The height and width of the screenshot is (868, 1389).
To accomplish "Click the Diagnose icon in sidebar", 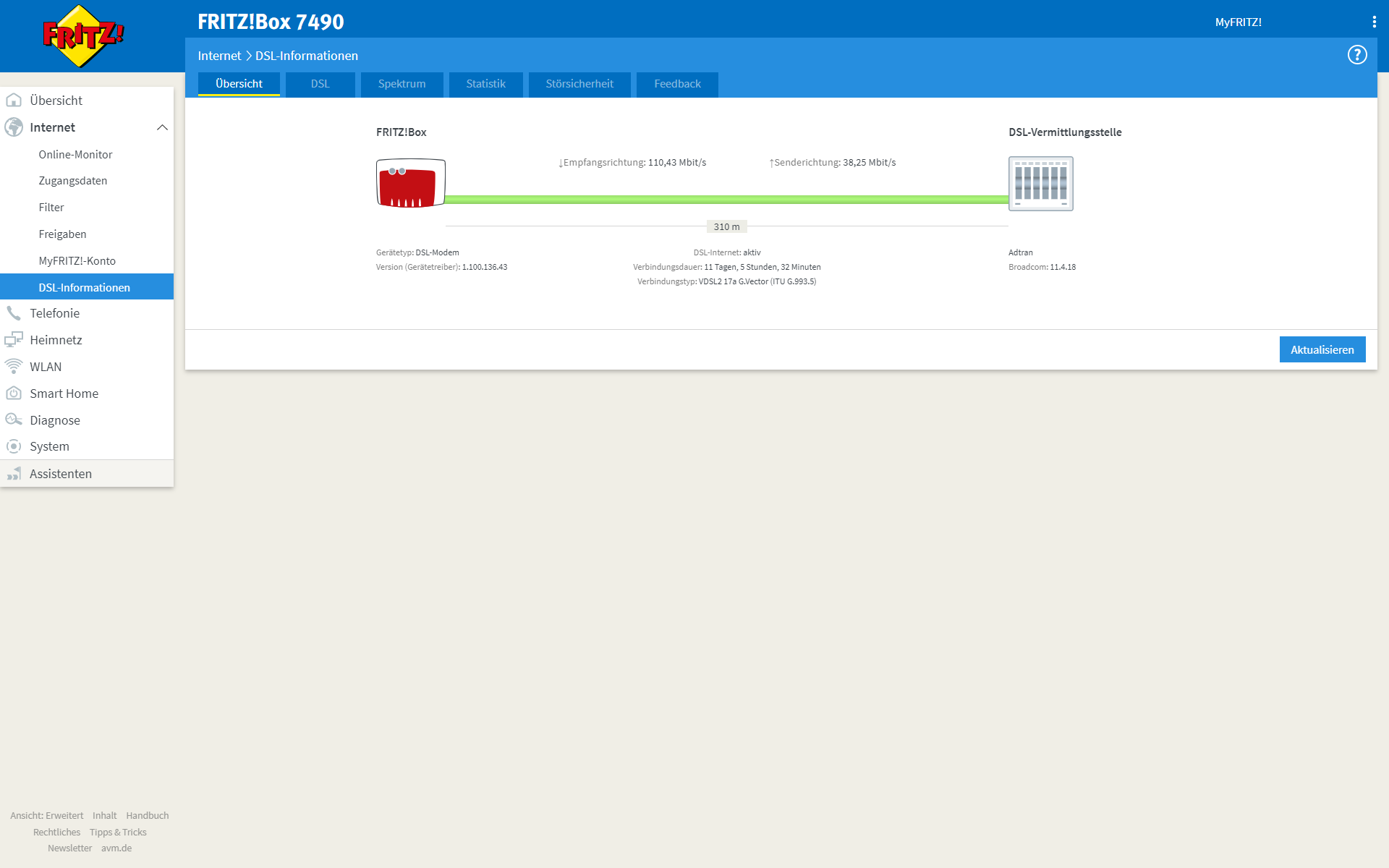I will pyautogui.click(x=14, y=420).
